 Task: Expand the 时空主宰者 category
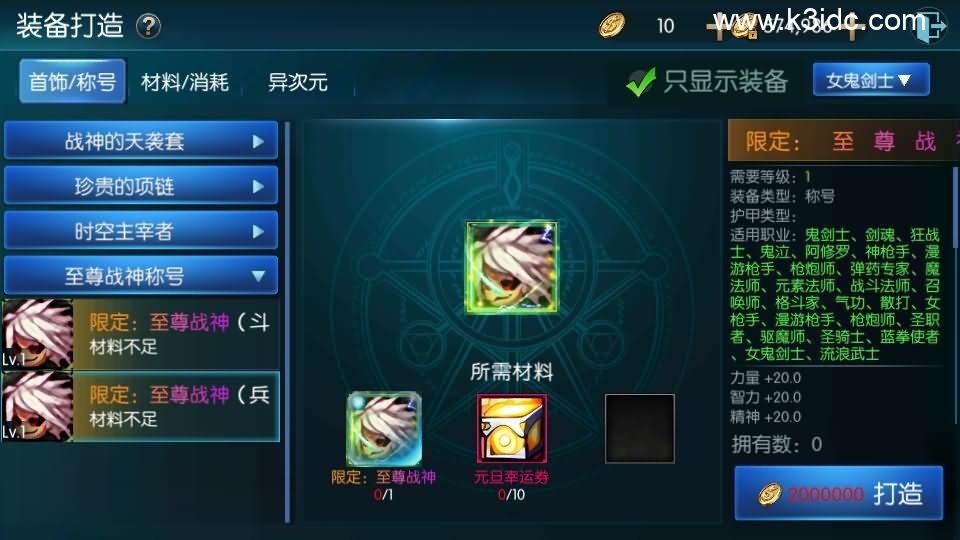click(x=141, y=231)
